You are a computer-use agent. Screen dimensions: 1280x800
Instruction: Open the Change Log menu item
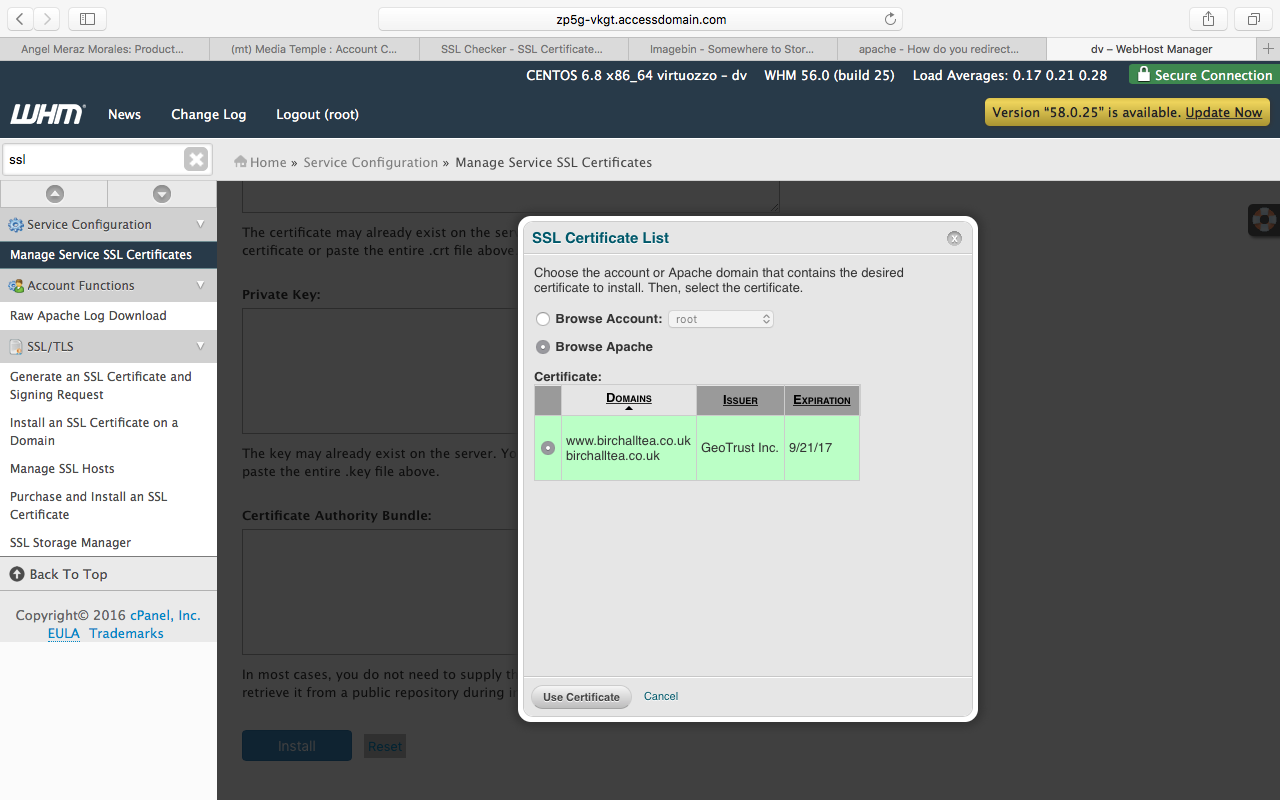click(x=208, y=114)
